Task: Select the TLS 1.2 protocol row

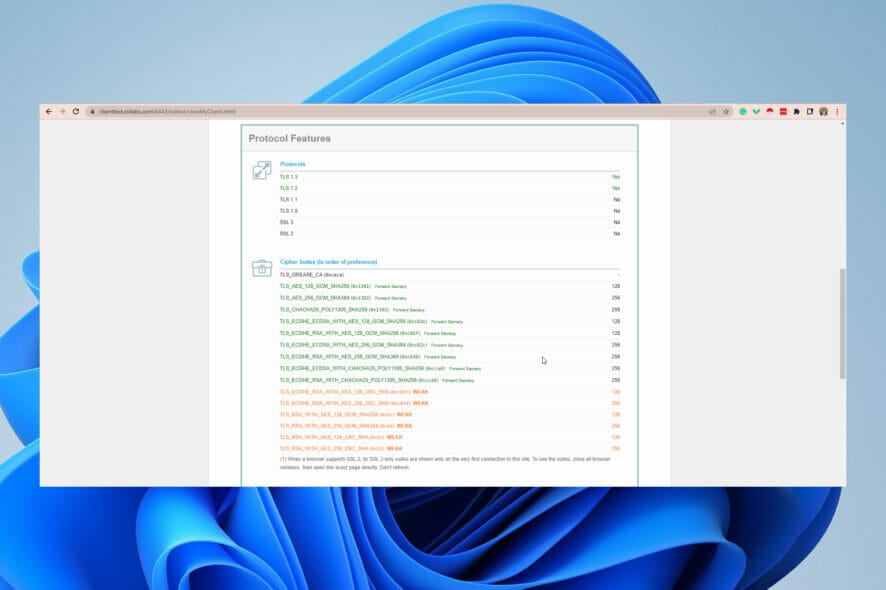Action: (450, 188)
